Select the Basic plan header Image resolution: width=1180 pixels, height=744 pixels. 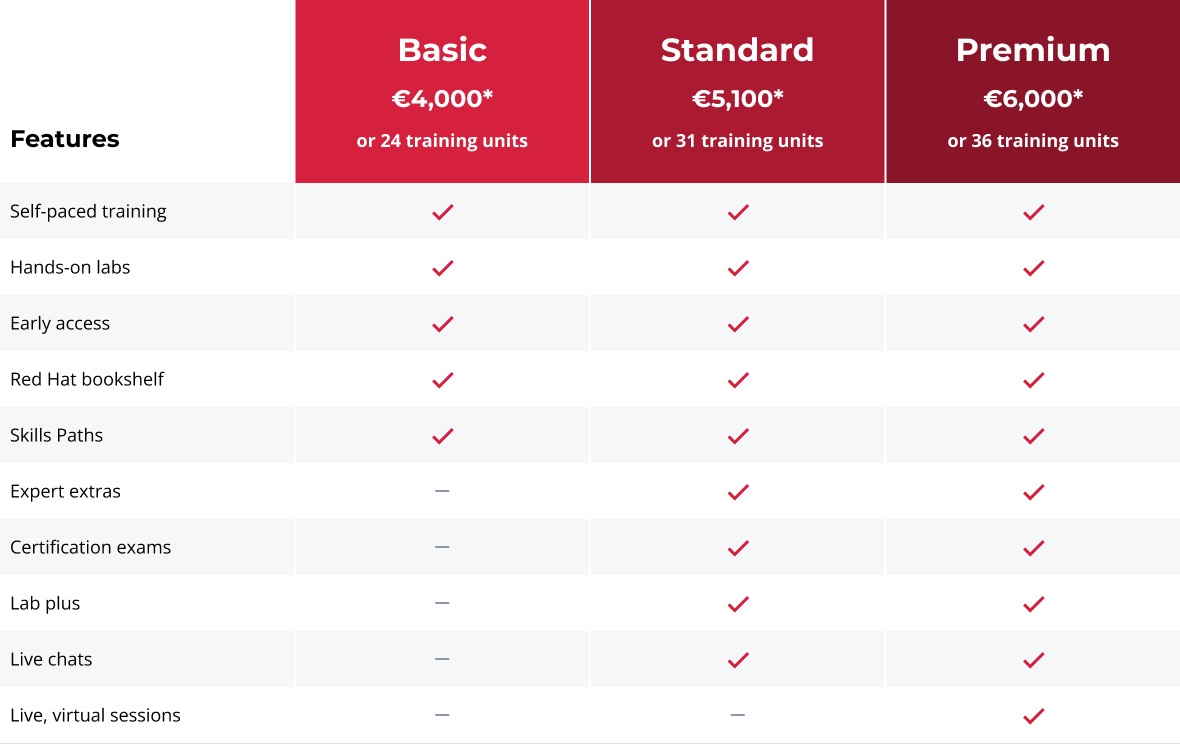pyautogui.click(x=442, y=91)
